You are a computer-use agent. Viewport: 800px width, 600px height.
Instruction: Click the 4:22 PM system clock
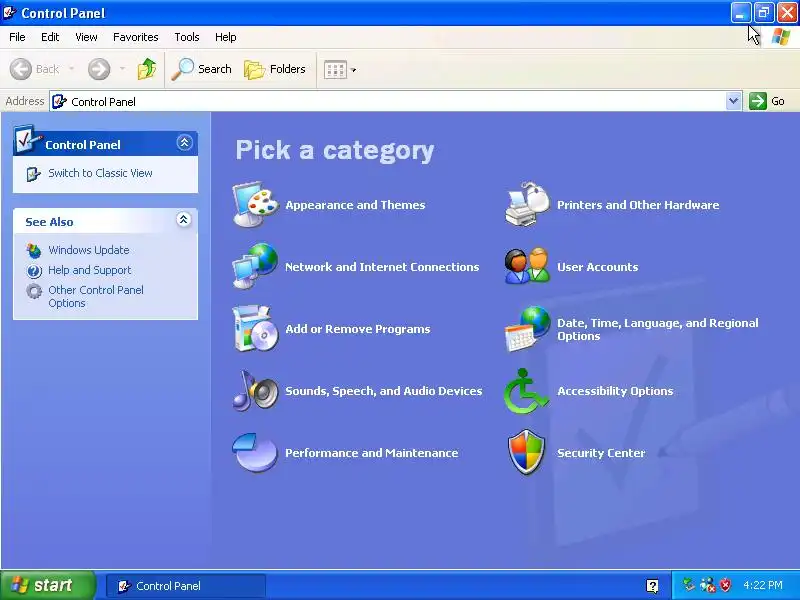tap(763, 585)
